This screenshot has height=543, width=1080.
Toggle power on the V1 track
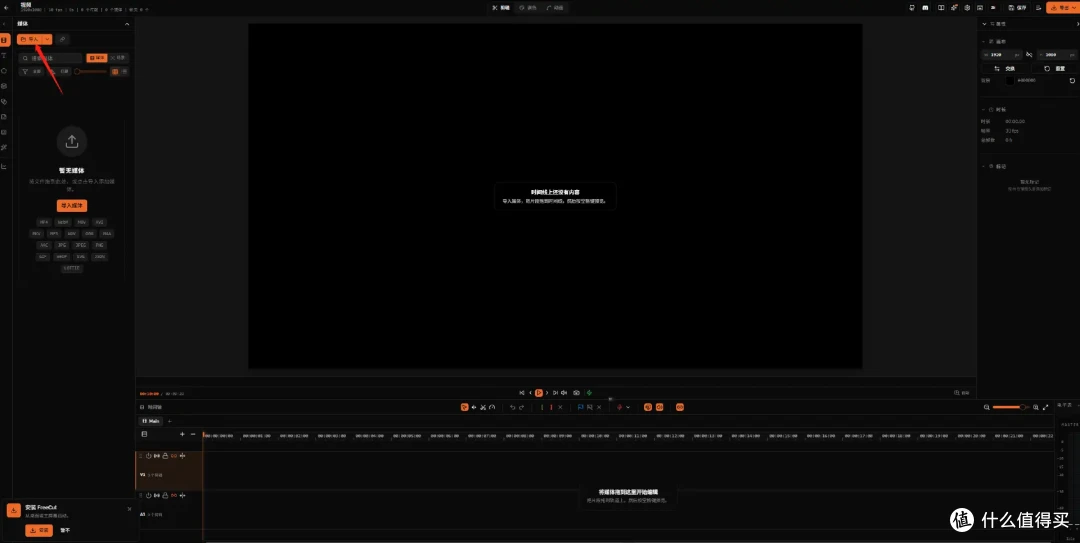click(148, 455)
